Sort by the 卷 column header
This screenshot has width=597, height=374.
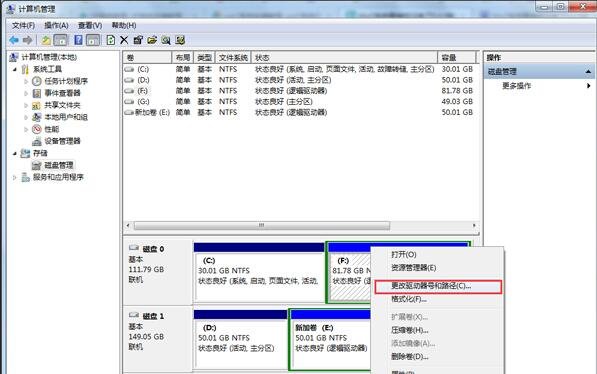[x=147, y=58]
